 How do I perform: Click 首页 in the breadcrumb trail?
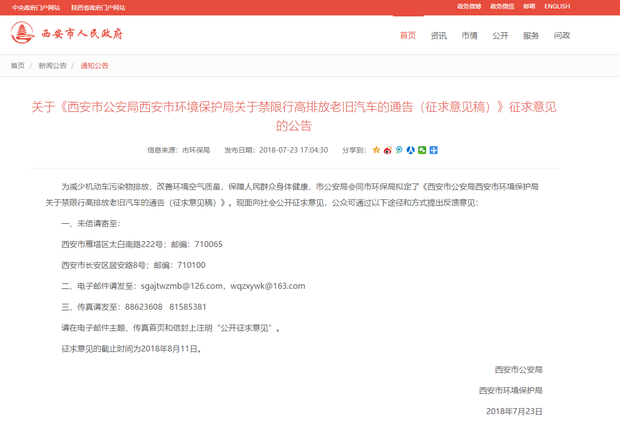(x=18, y=66)
